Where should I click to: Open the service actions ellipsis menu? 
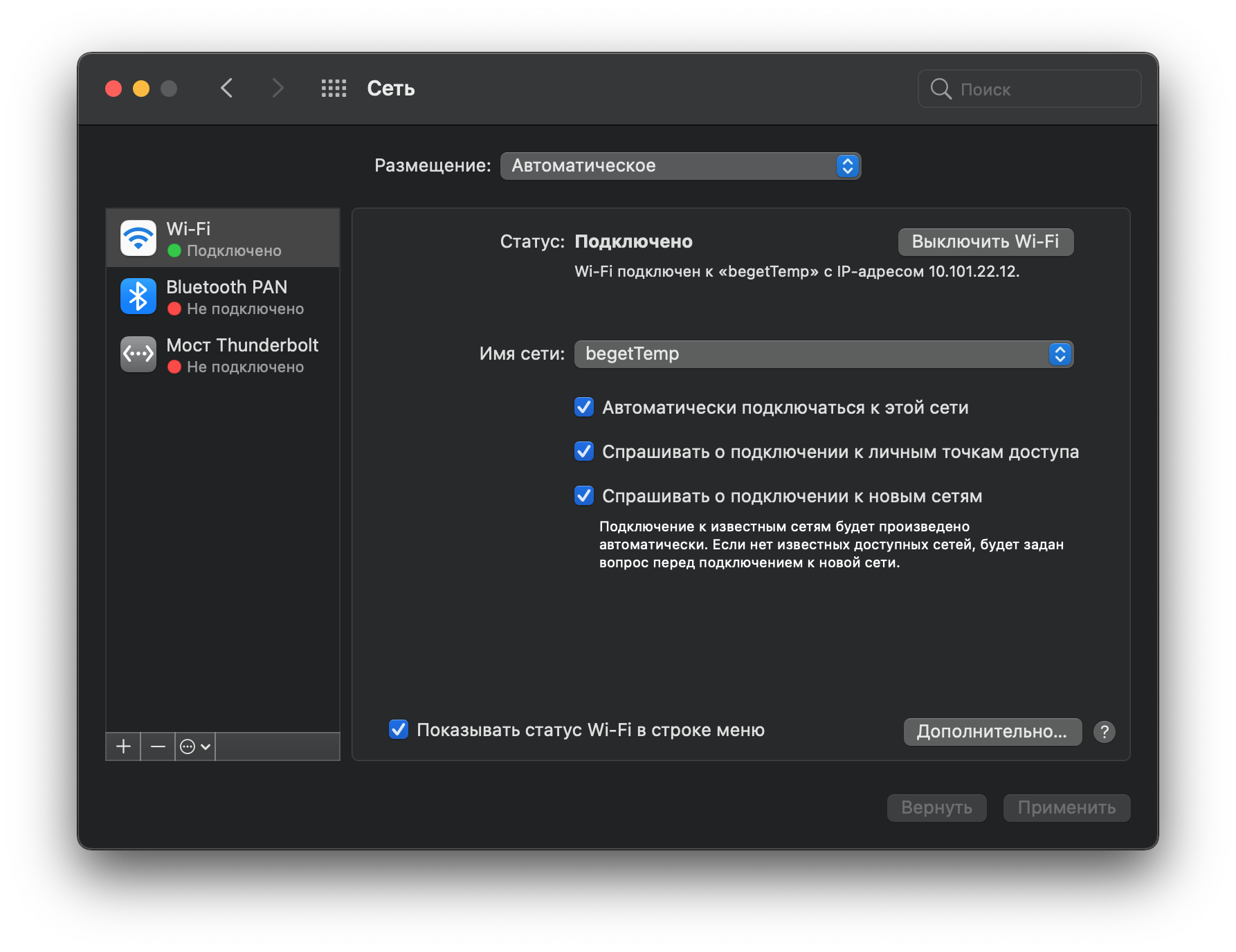pos(195,747)
